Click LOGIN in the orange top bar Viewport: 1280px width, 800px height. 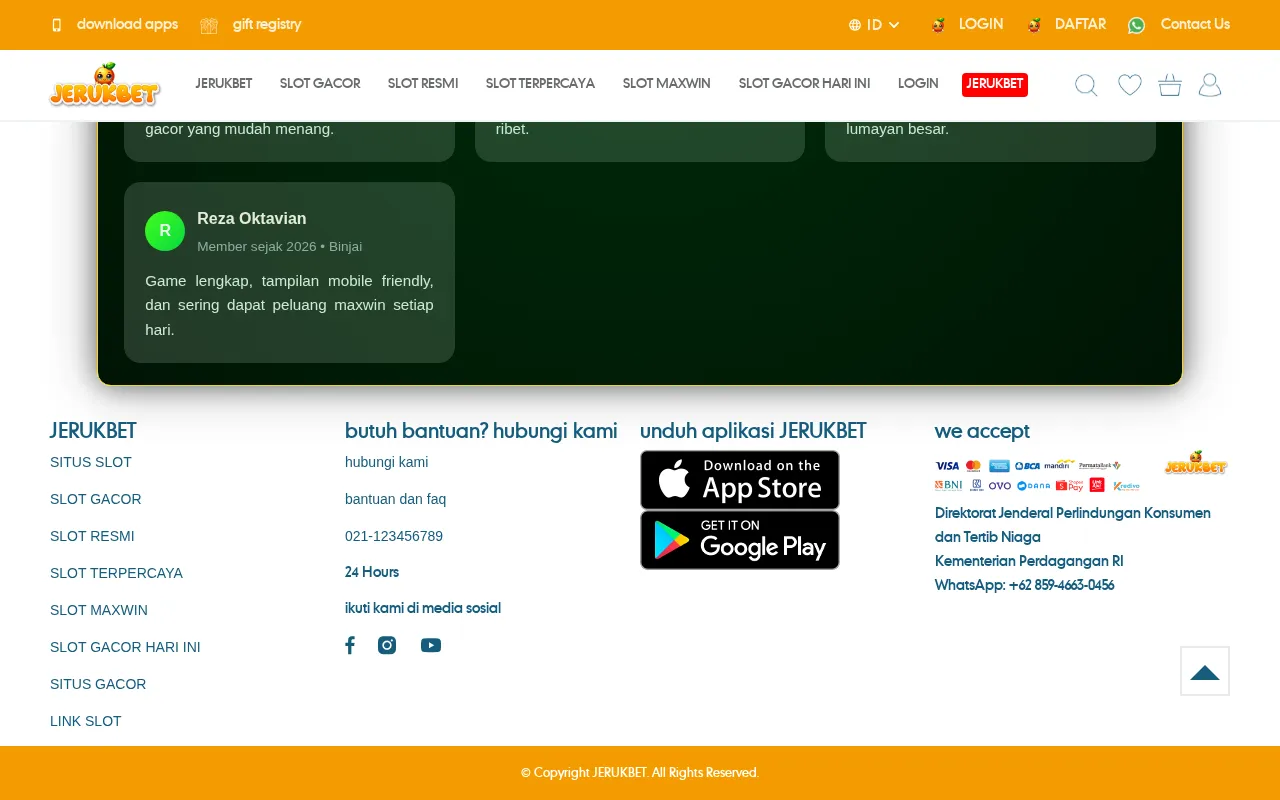pyautogui.click(x=981, y=24)
